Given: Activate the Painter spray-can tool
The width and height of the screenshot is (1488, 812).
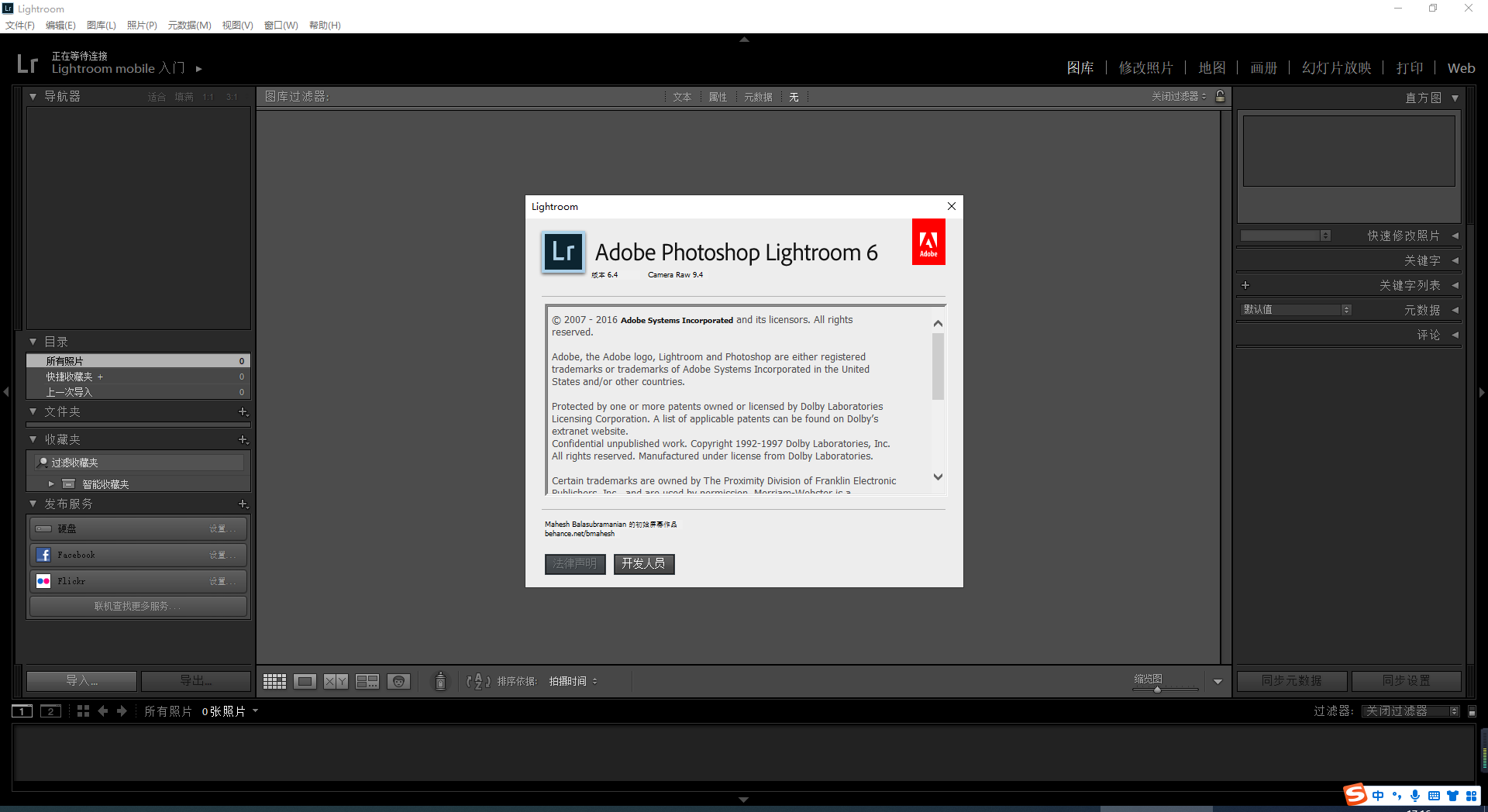Looking at the screenshot, I should pyautogui.click(x=439, y=681).
